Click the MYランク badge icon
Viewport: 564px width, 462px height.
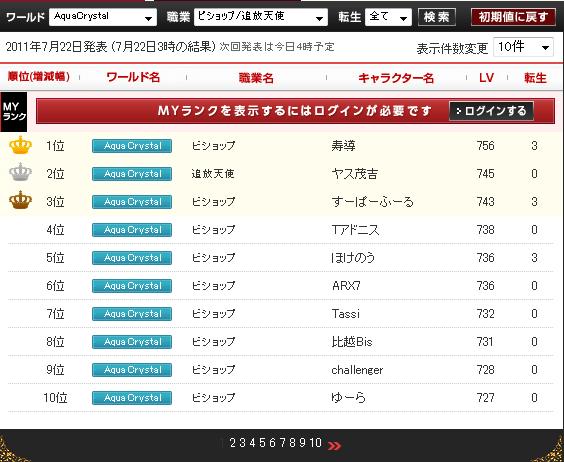(x=14, y=112)
